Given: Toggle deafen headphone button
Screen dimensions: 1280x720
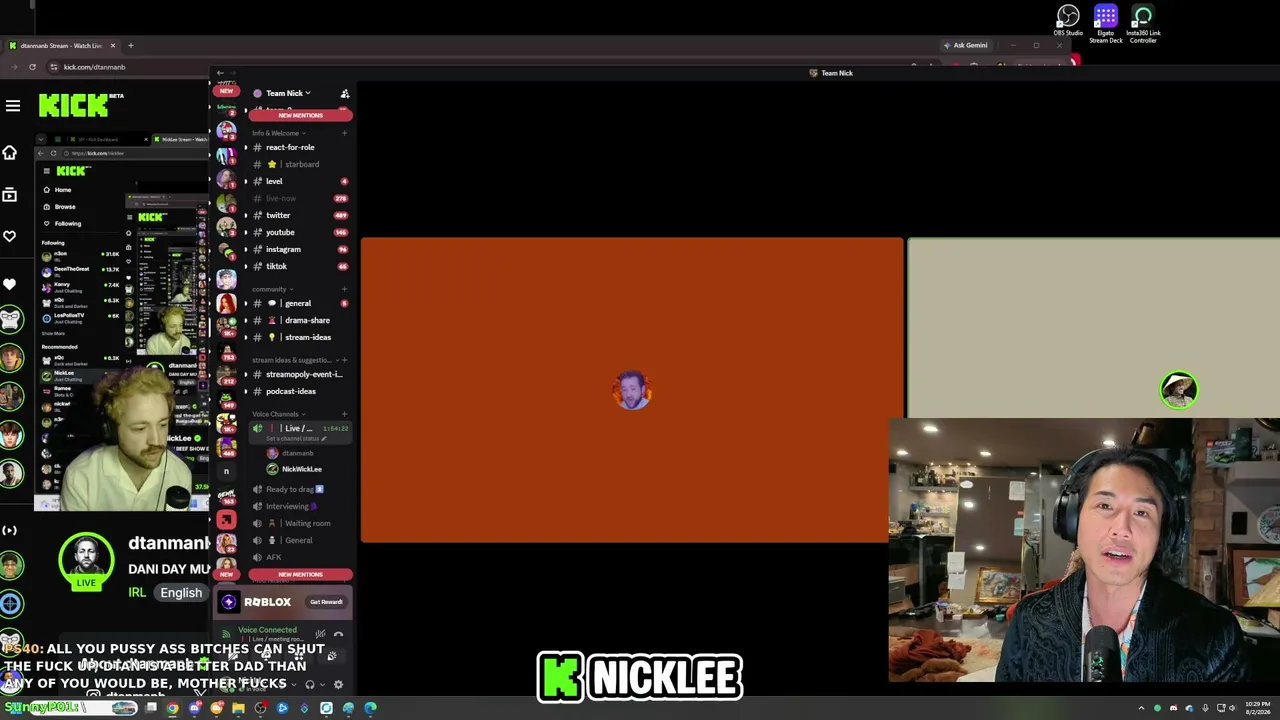Looking at the screenshot, I should click(310, 685).
